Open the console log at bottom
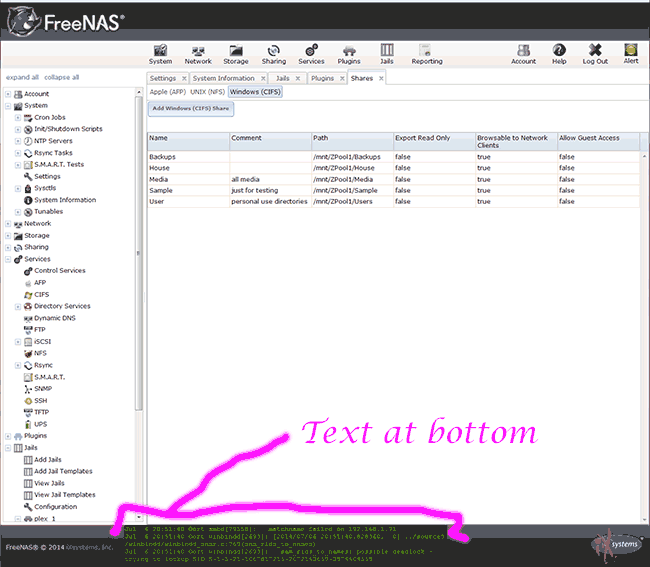This screenshot has height=567, width=650. (x=285, y=544)
